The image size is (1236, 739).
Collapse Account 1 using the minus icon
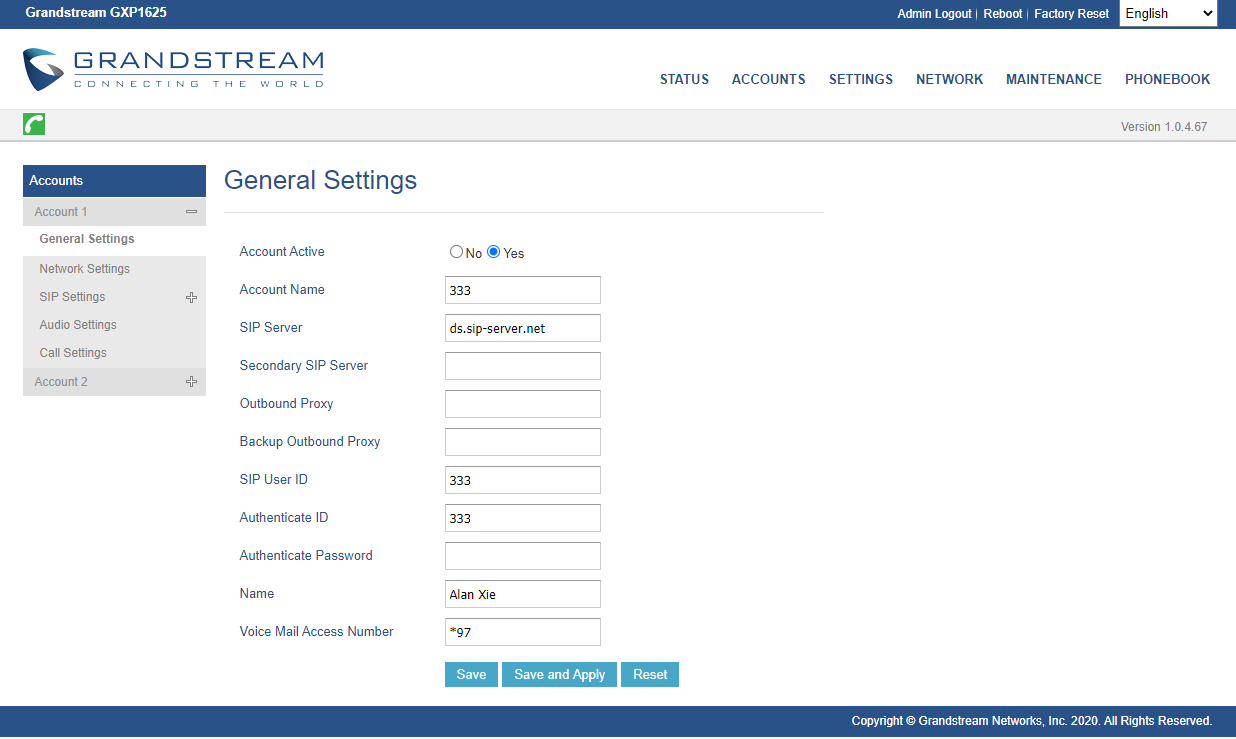click(x=191, y=212)
